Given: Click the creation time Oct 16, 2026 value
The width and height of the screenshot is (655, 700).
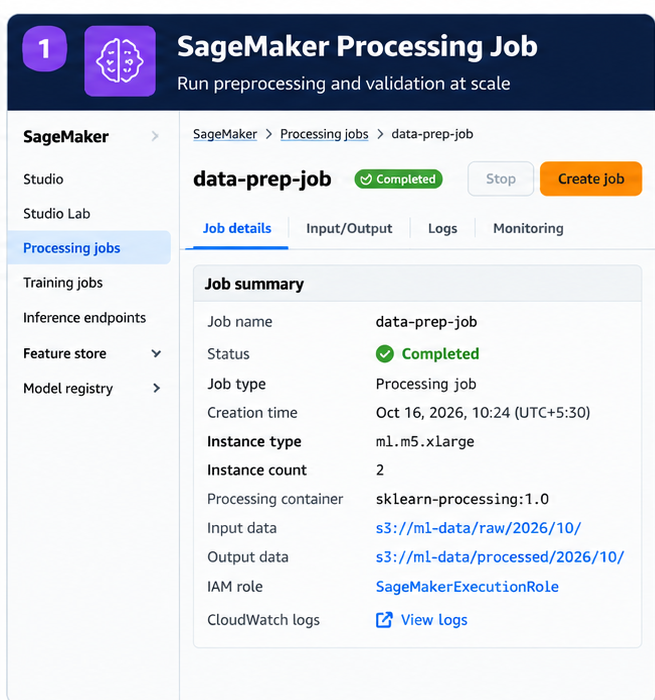Looking at the screenshot, I should point(483,412).
